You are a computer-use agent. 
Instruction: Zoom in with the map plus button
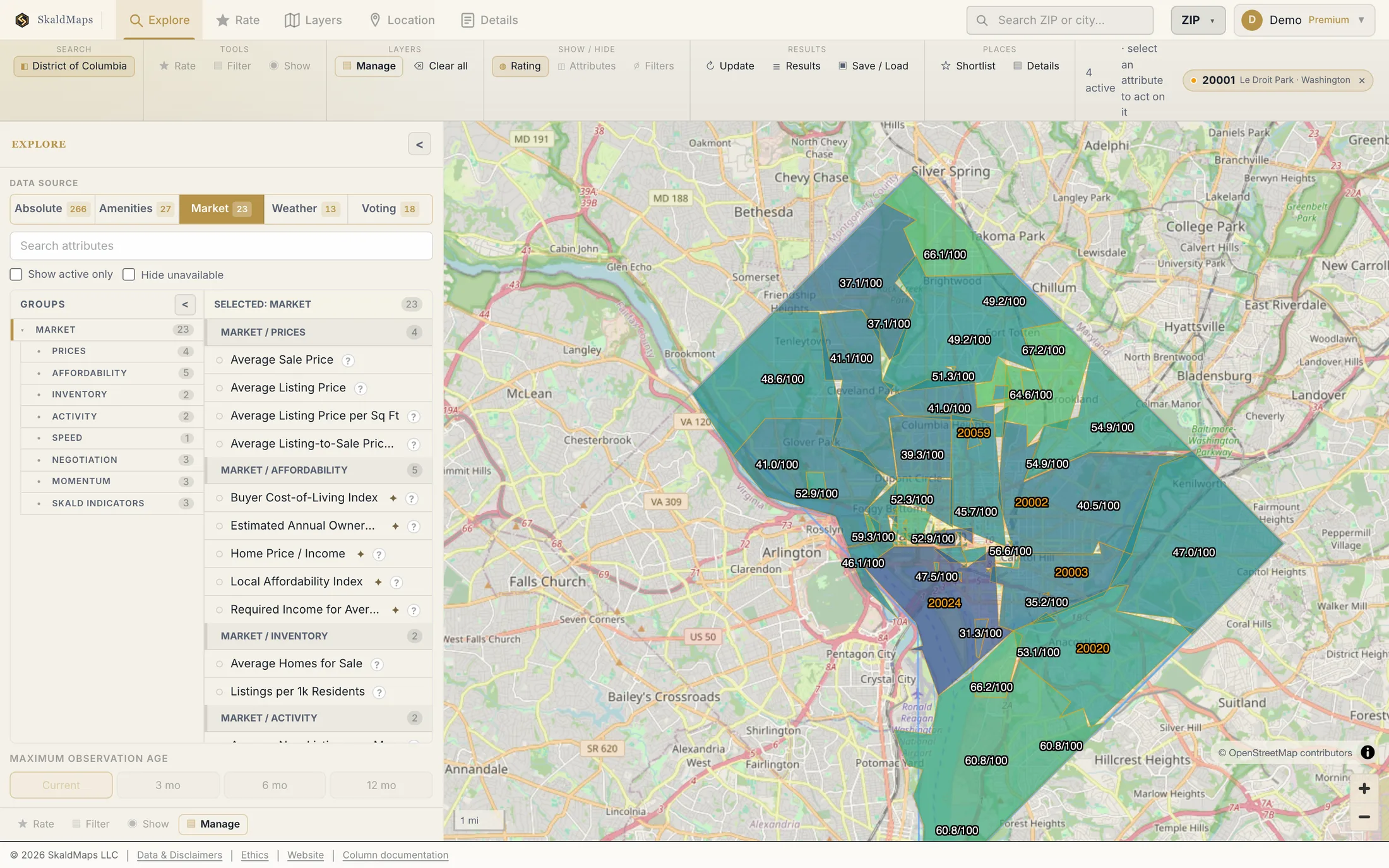click(1364, 788)
